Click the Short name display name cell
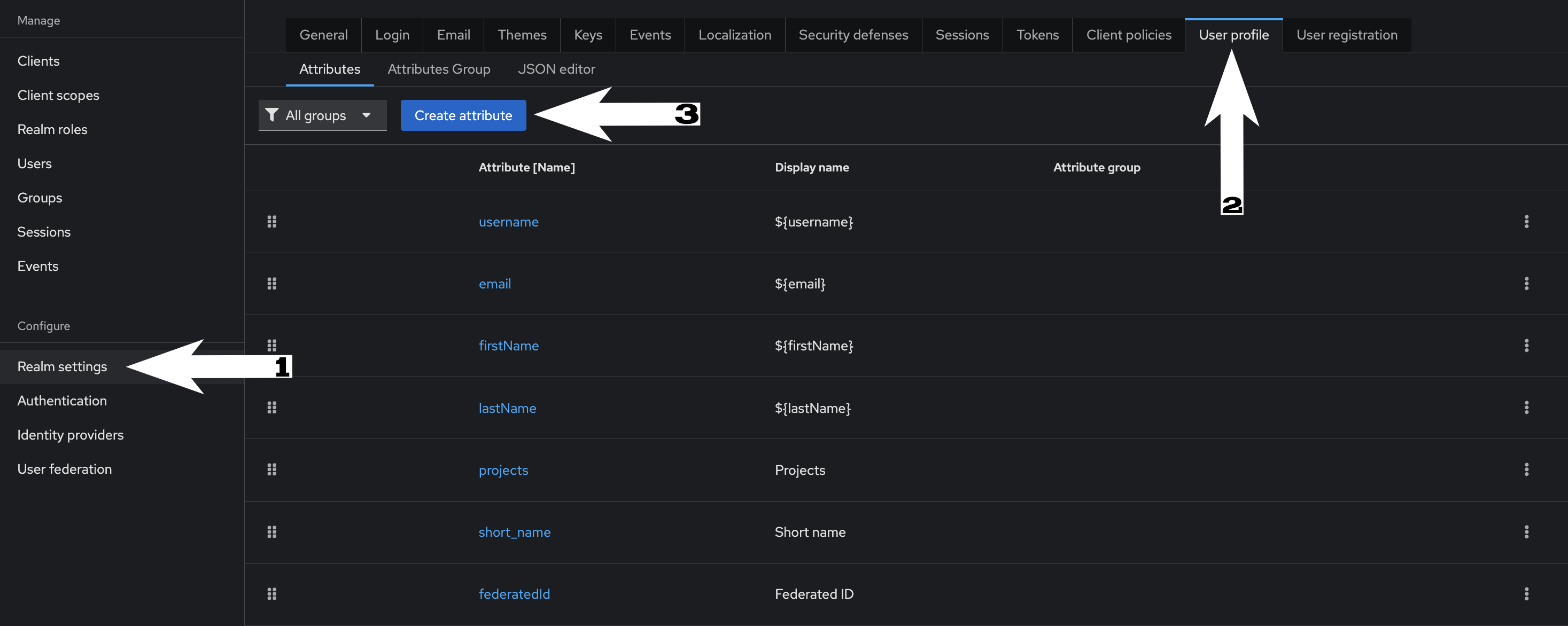The width and height of the screenshot is (1568, 626). click(x=810, y=531)
